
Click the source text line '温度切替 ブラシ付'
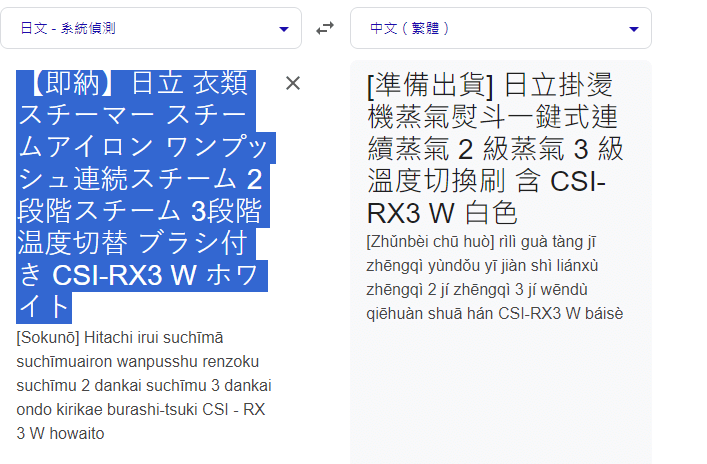click(133, 243)
